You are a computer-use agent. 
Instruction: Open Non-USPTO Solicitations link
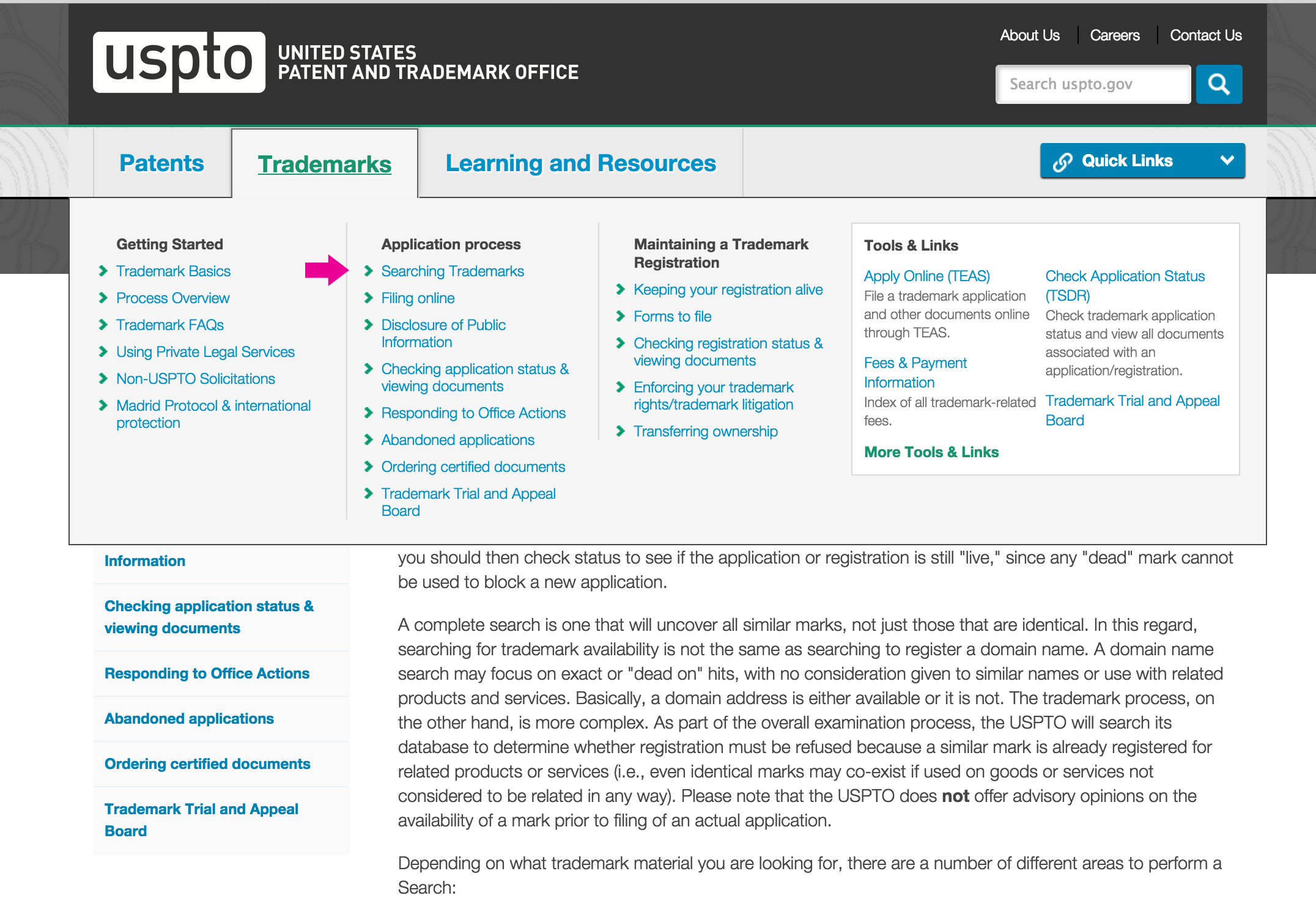[x=196, y=379]
